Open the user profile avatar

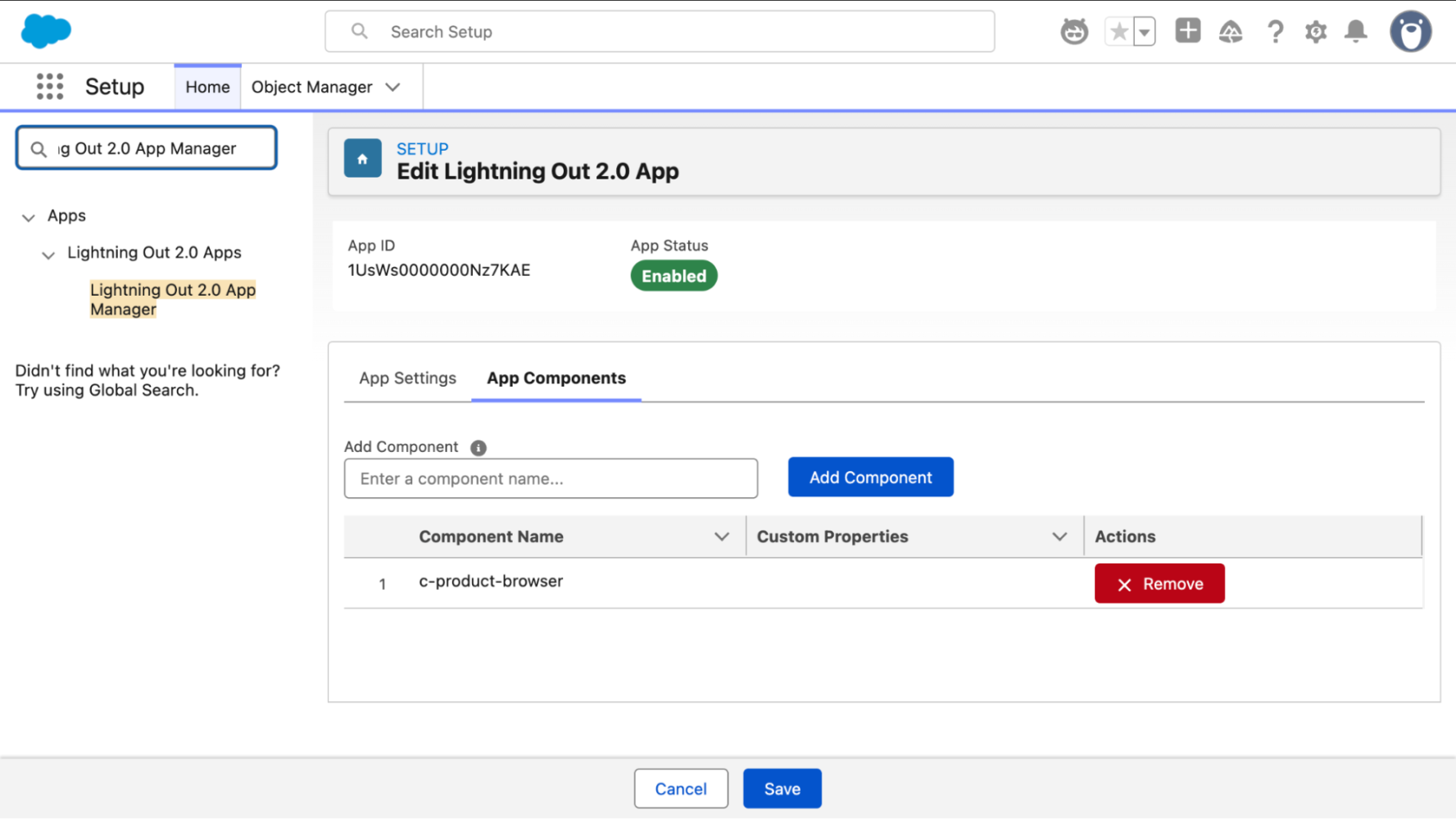tap(1410, 32)
